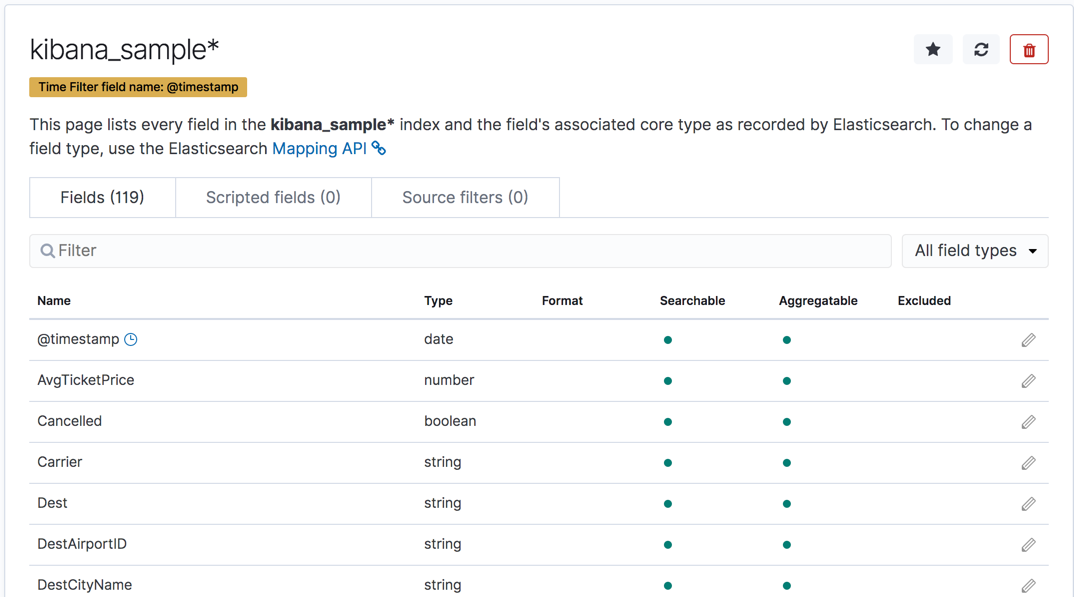
Task: Click the aggregatable indicator for @timestamp
Action: click(x=787, y=339)
